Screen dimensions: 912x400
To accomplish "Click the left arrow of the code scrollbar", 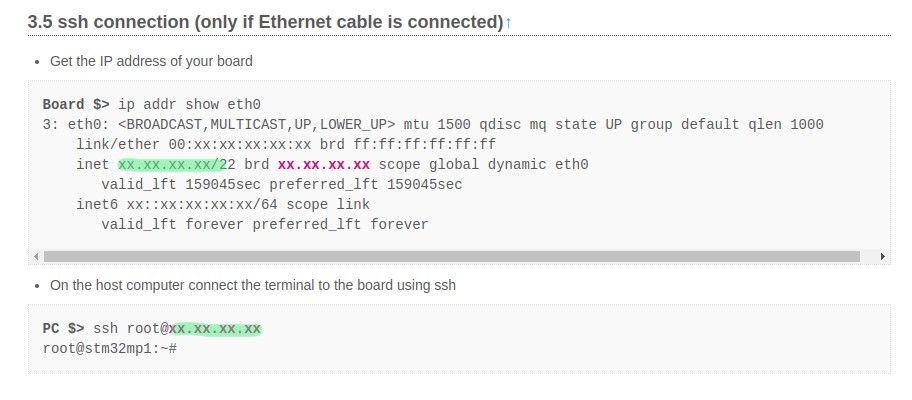I will coord(35,257).
